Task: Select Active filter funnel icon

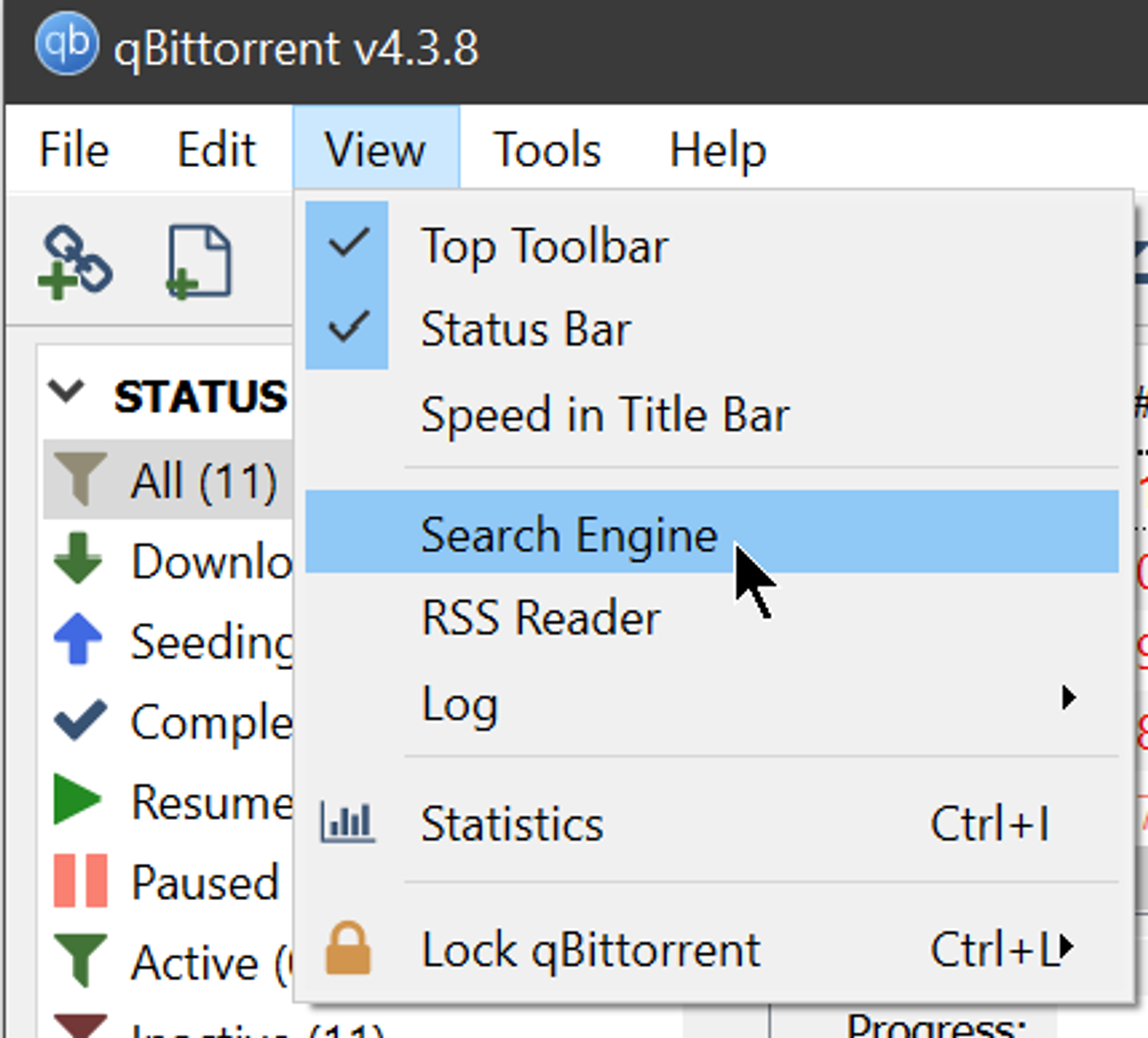Action: tap(80, 961)
